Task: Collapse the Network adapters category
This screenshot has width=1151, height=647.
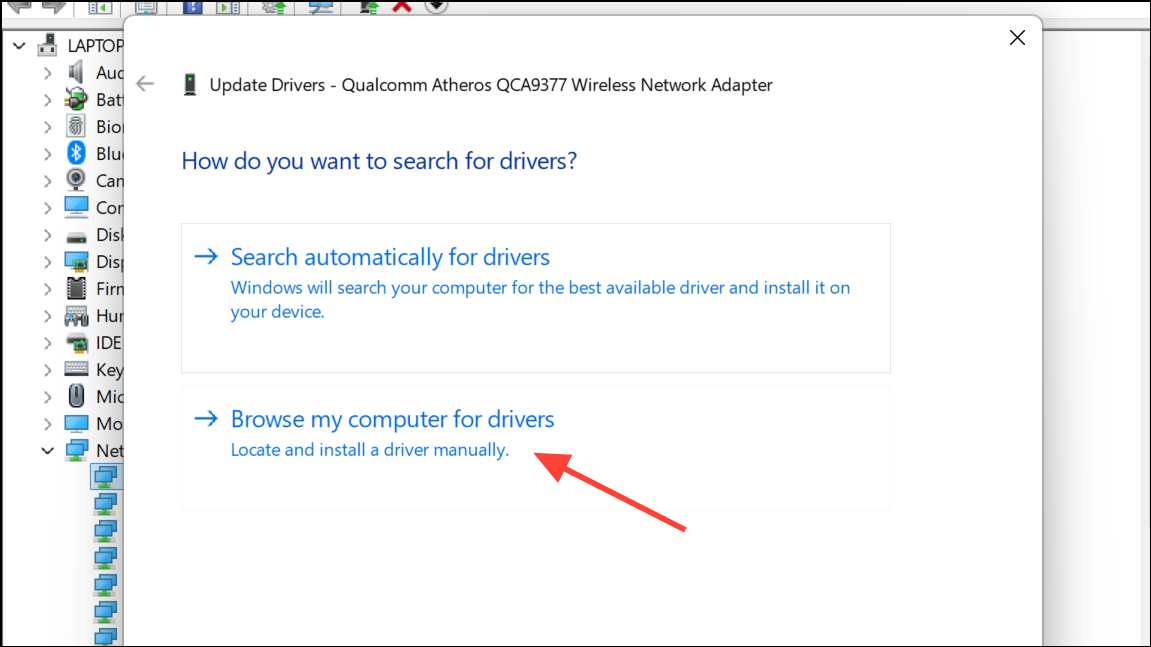Action: [x=47, y=451]
